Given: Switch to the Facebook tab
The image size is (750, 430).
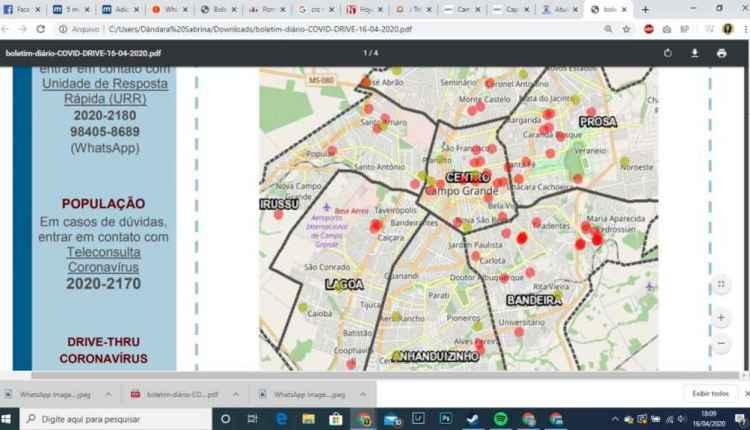Looking at the screenshot, I should pyautogui.click(x=22, y=10).
